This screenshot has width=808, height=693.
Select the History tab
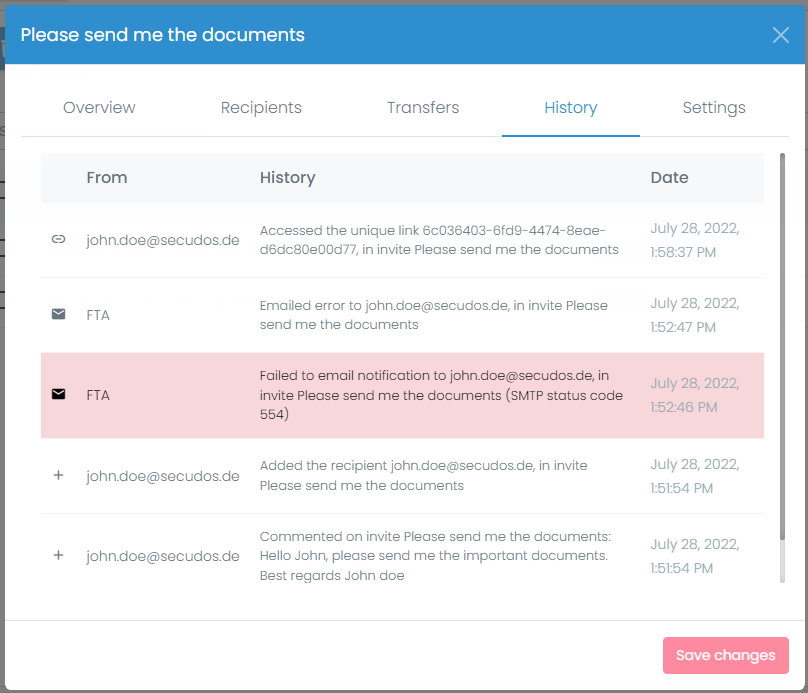pos(571,108)
